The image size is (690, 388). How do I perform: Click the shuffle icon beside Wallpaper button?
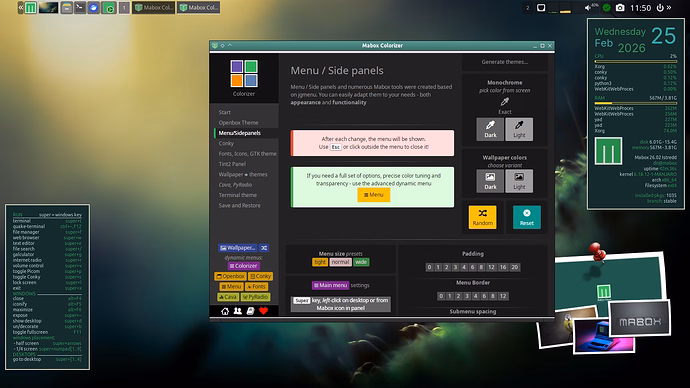pos(264,248)
